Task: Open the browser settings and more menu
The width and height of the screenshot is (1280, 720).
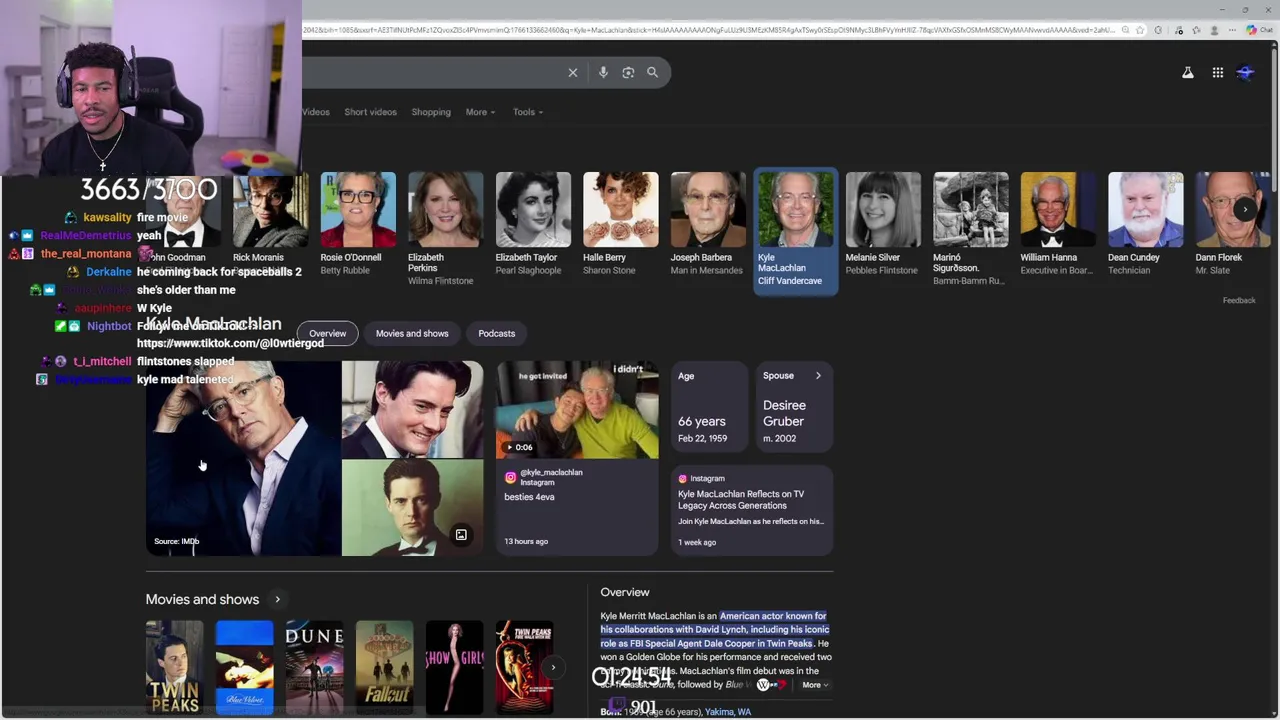Action: click(1233, 30)
